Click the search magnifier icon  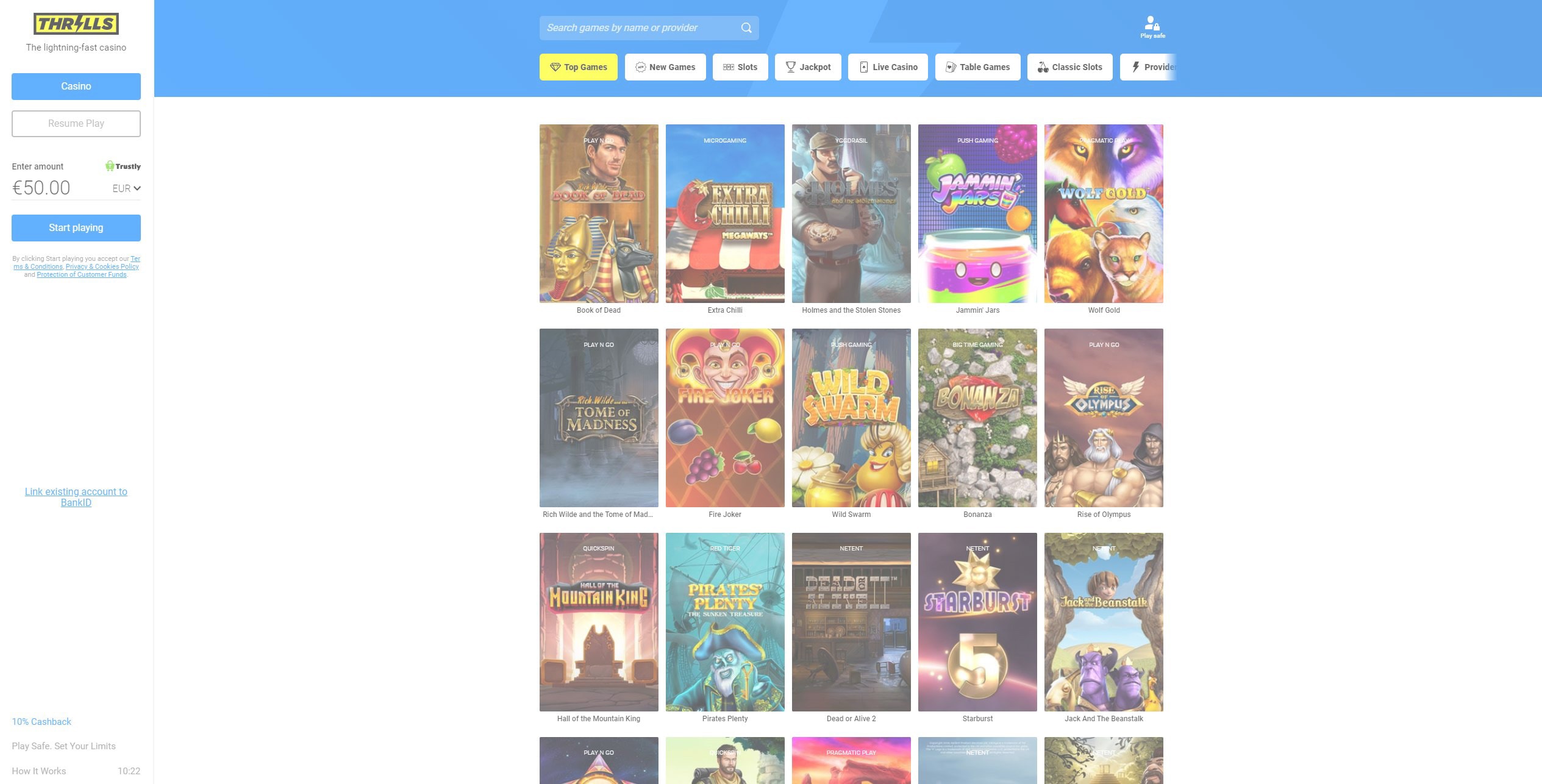pos(746,28)
